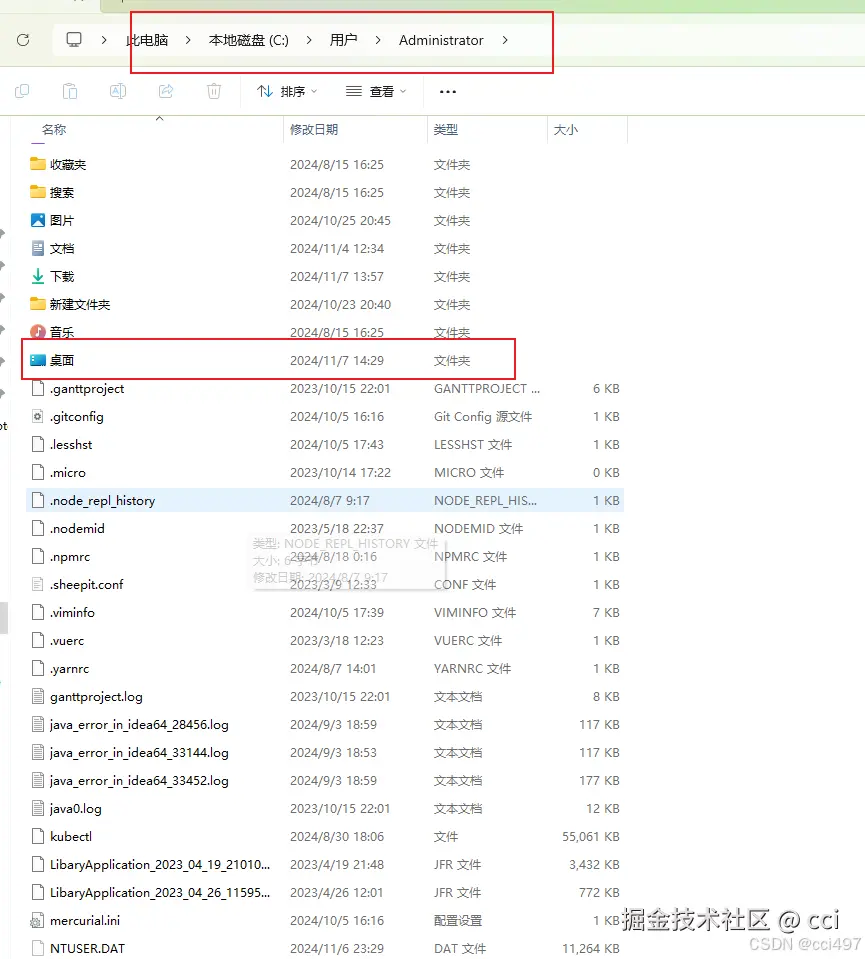865x959 pixels.
Task: Select the 文档 folder icon
Action: tap(38, 248)
